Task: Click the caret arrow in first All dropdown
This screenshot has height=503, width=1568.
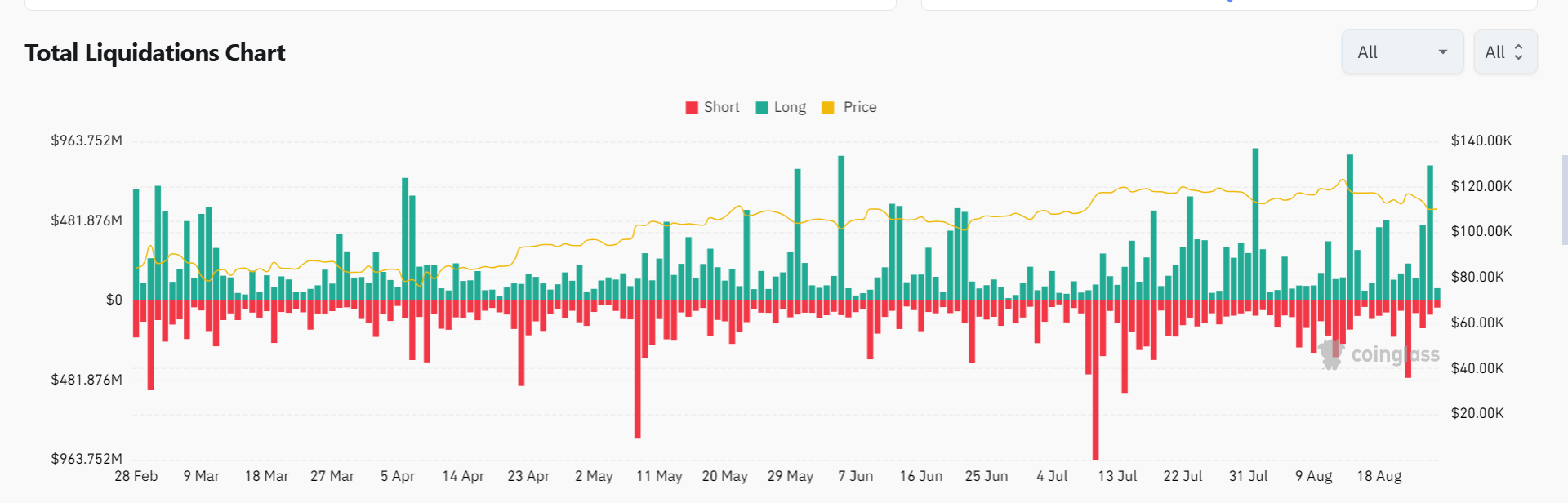Action: pyautogui.click(x=1443, y=52)
